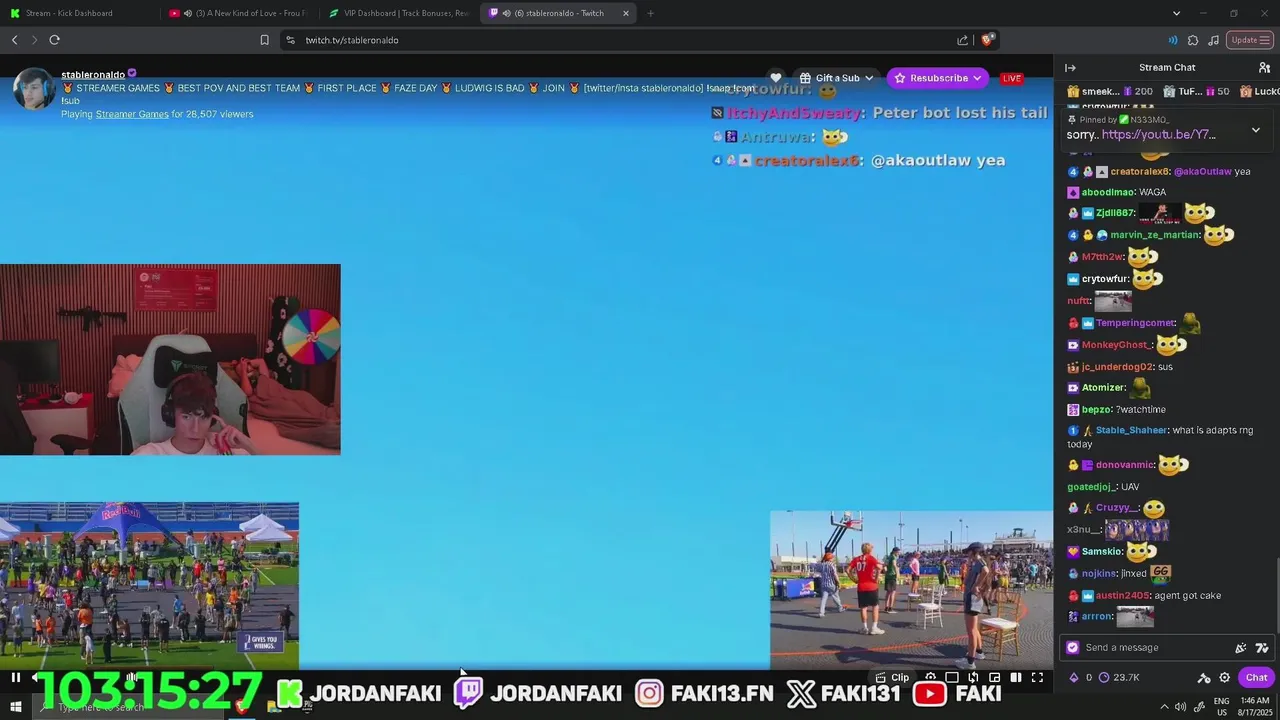Switch to the VIP Dashboard tab
Viewport: 1280px width, 720px height.
[x=398, y=13]
